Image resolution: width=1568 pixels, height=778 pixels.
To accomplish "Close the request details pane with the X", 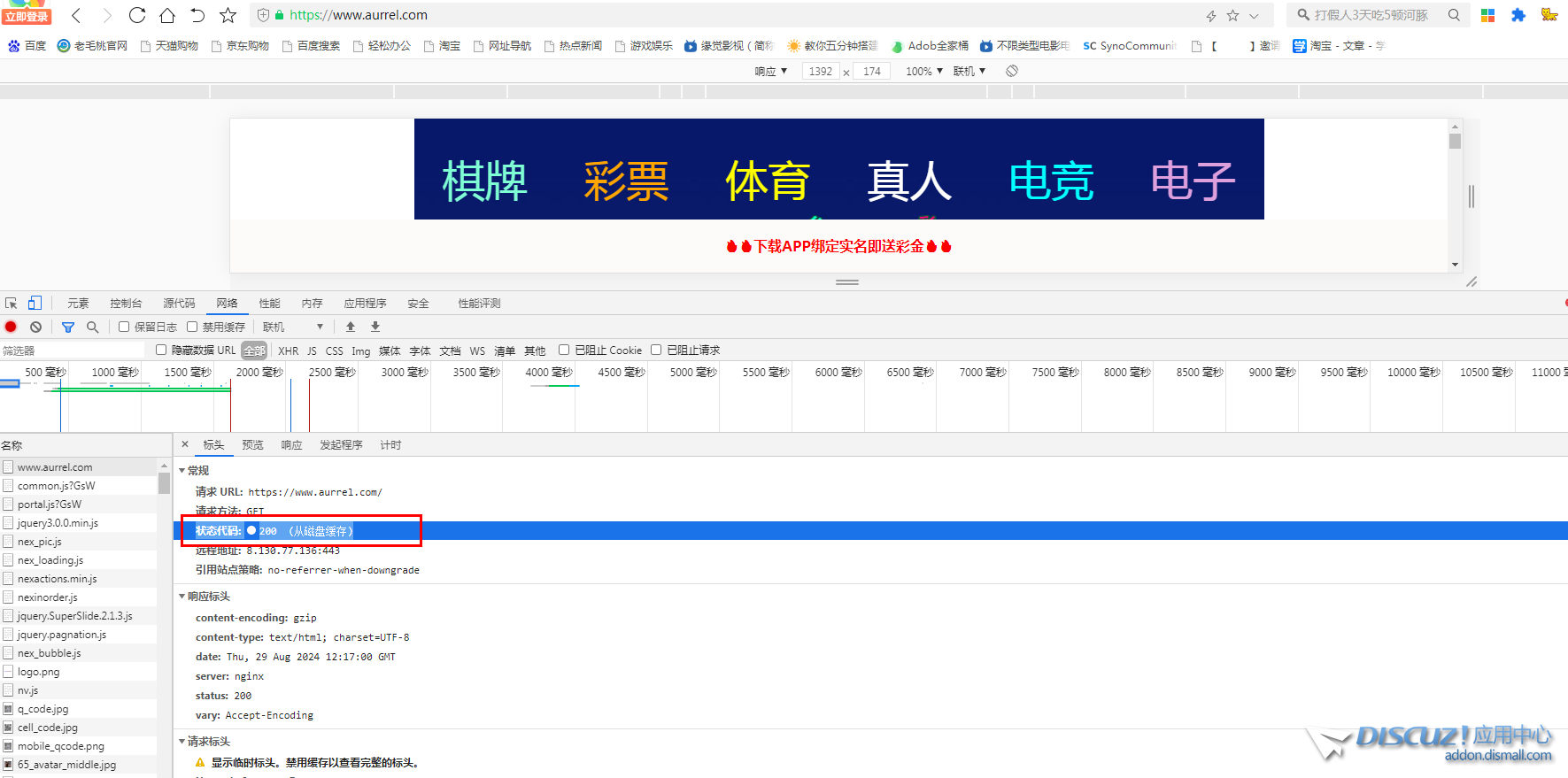I will point(185,444).
